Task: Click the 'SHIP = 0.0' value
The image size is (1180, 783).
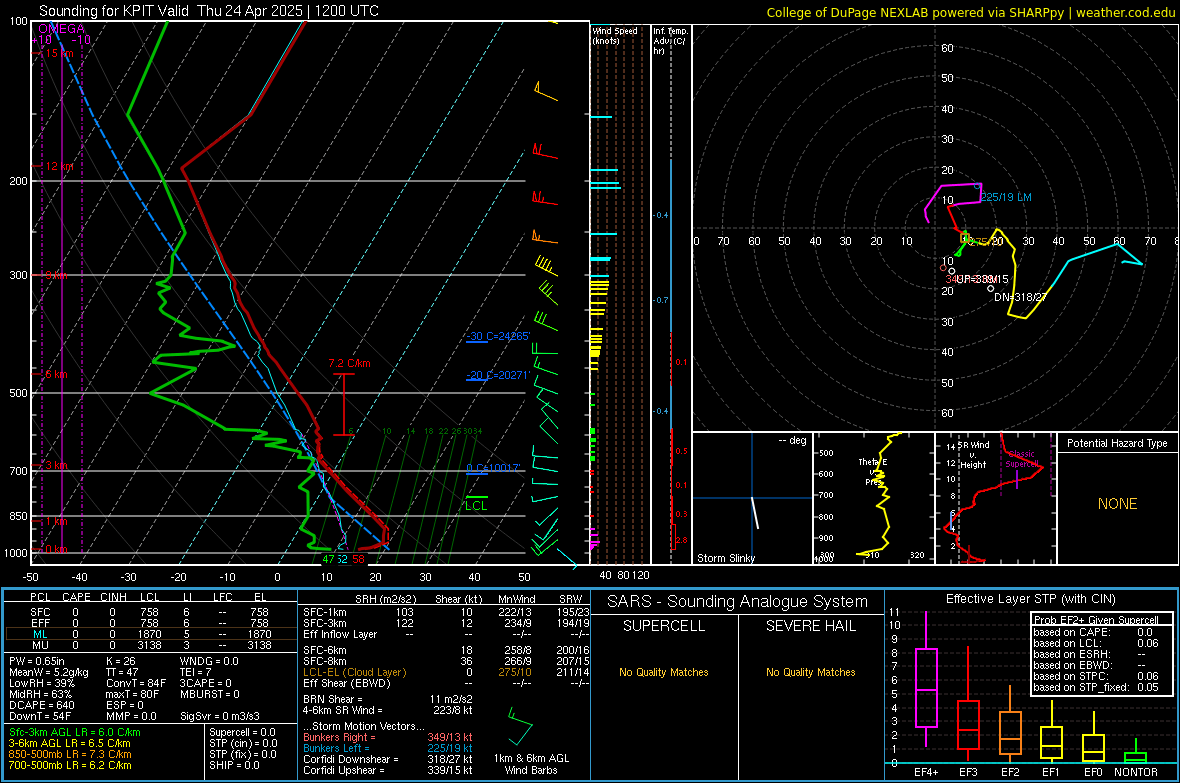Action: (234, 765)
